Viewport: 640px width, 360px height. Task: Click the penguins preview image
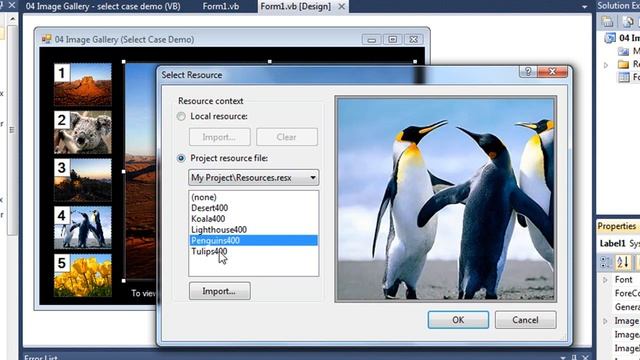coord(445,199)
